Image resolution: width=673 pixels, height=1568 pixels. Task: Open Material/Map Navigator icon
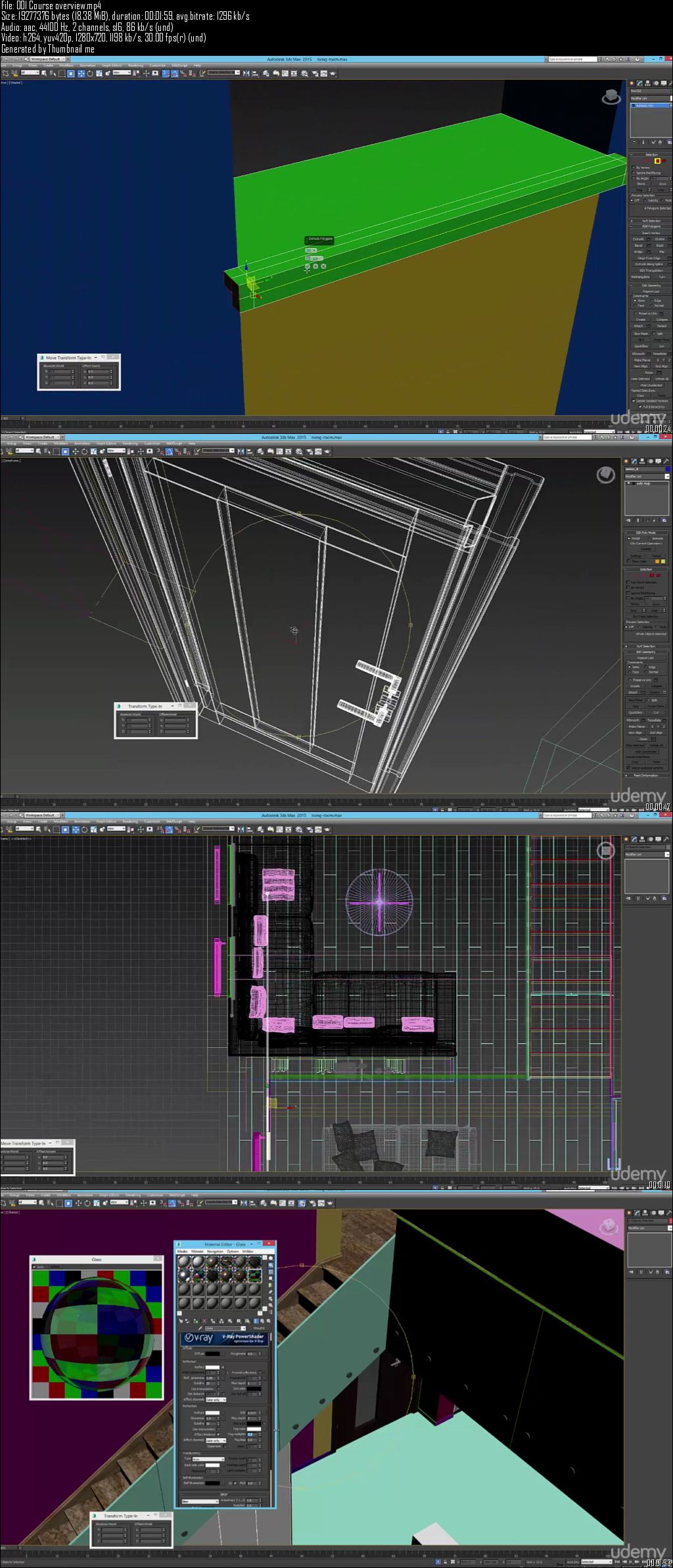coord(271,1312)
